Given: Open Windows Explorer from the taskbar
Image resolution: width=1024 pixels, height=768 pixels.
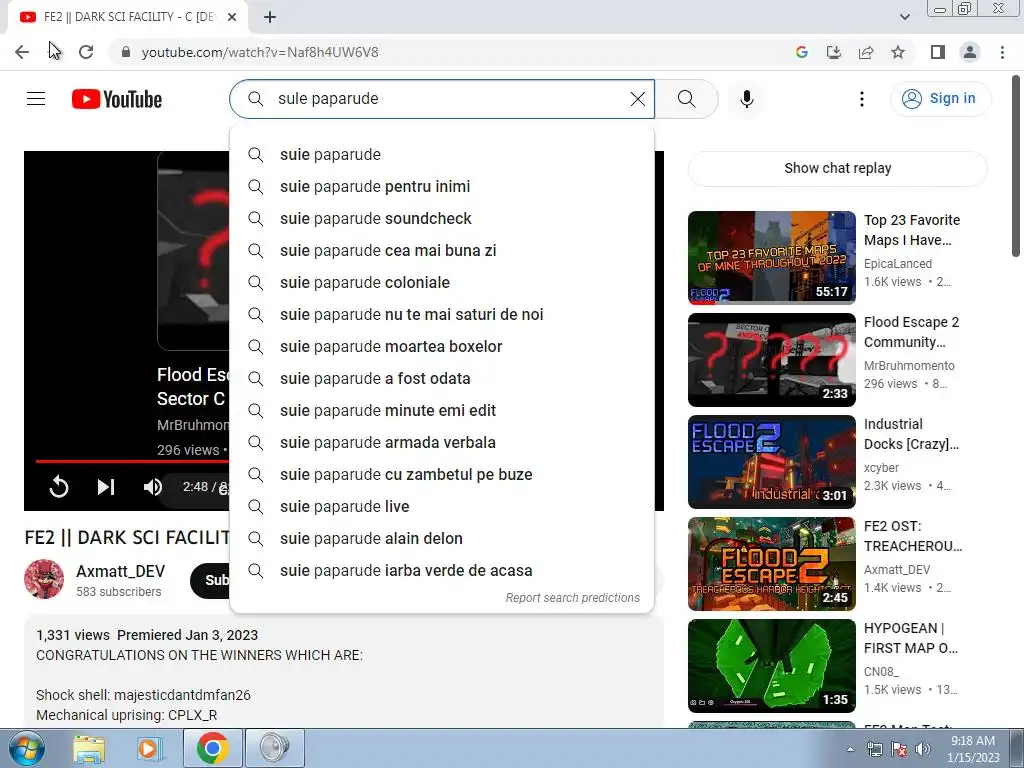Looking at the screenshot, I should click(89, 748).
